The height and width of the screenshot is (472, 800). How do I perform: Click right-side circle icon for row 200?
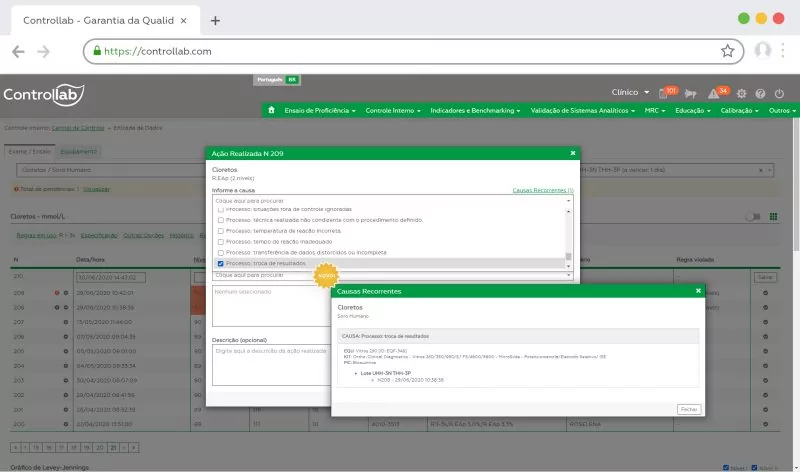[765, 424]
